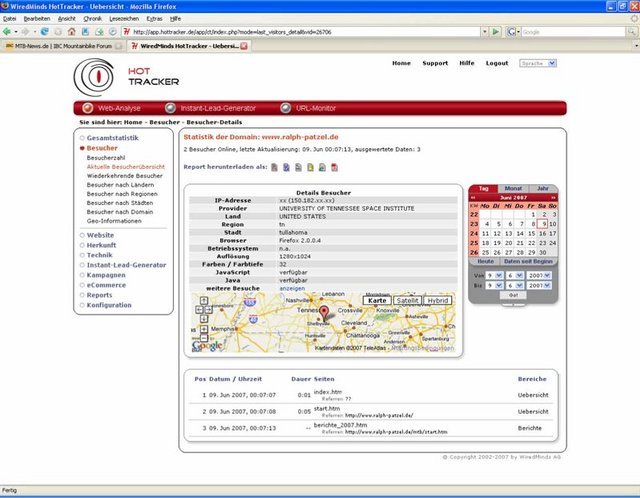The image size is (640, 498).
Task: Click the Google search input field
Action: [573, 31]
